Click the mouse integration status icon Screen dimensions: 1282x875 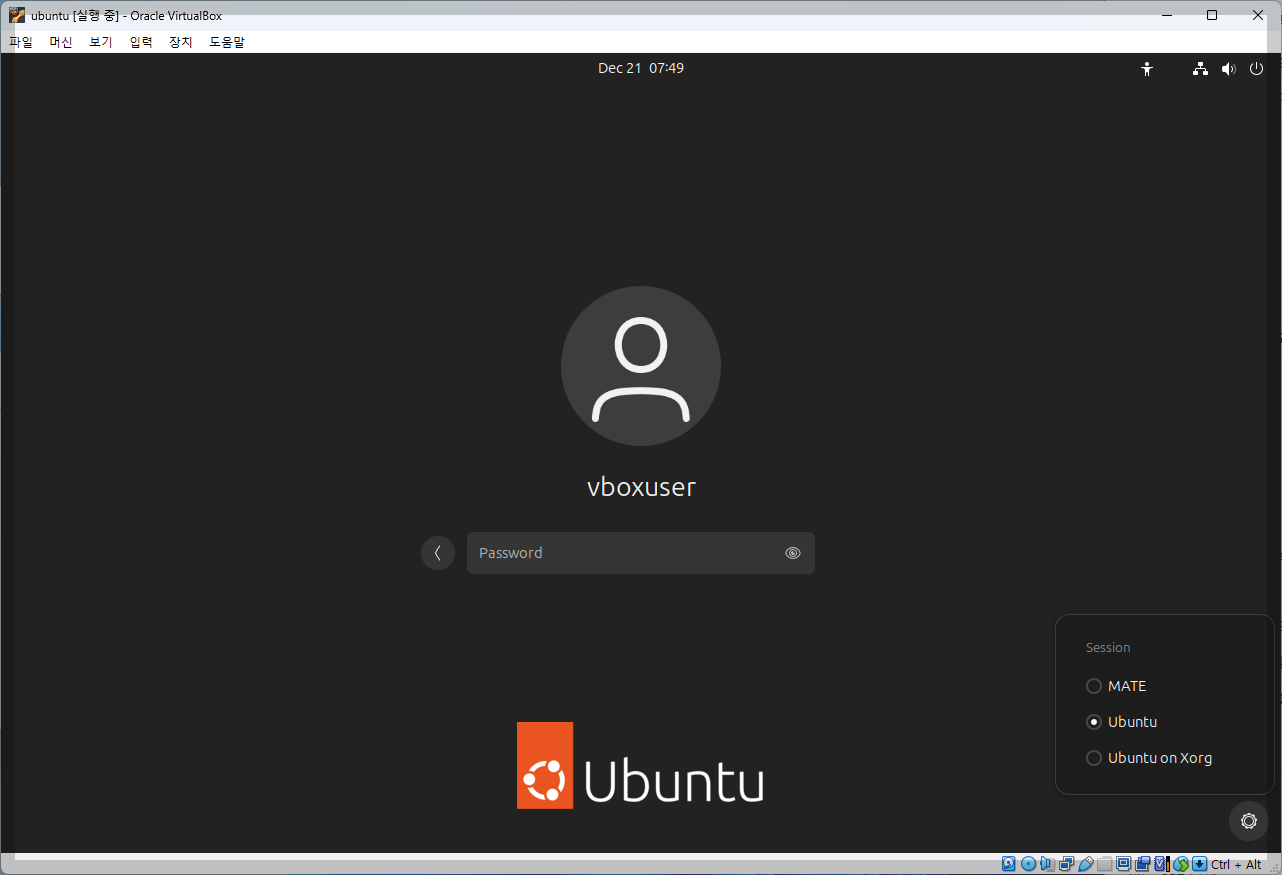pos(1181,864)
